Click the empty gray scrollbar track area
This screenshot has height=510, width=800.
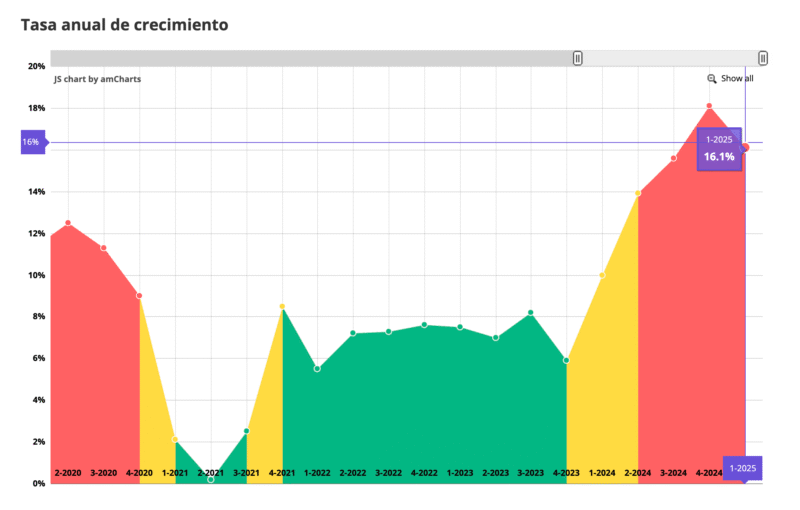300,58
